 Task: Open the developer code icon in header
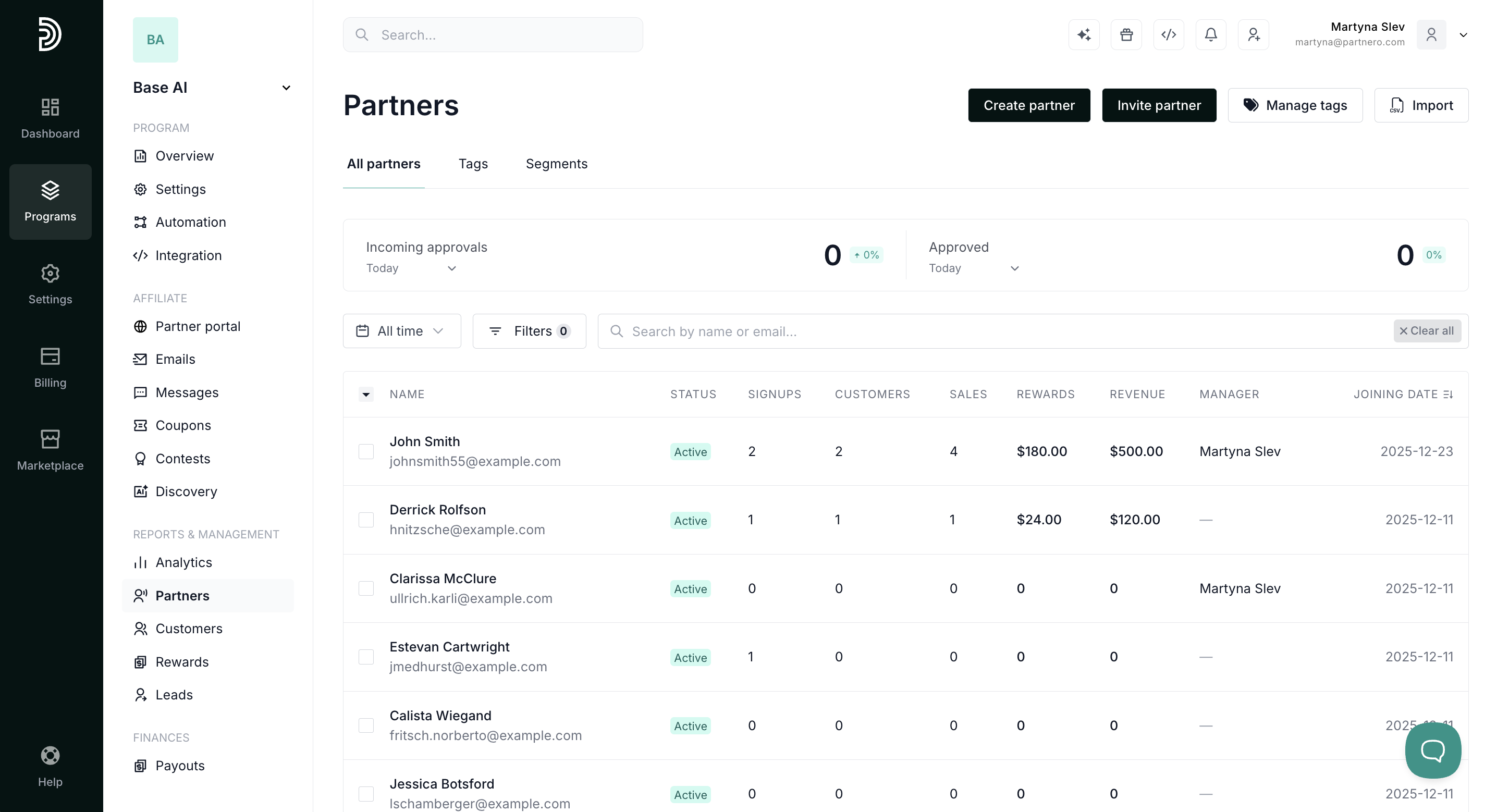click(1169, 35)
